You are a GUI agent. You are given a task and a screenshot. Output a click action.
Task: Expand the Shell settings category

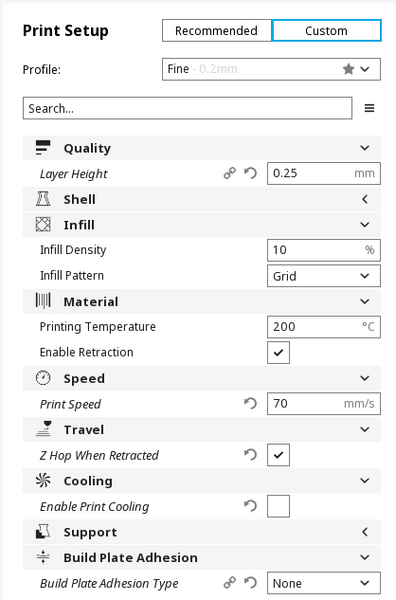pyautogui.click(x=202, y=199)
